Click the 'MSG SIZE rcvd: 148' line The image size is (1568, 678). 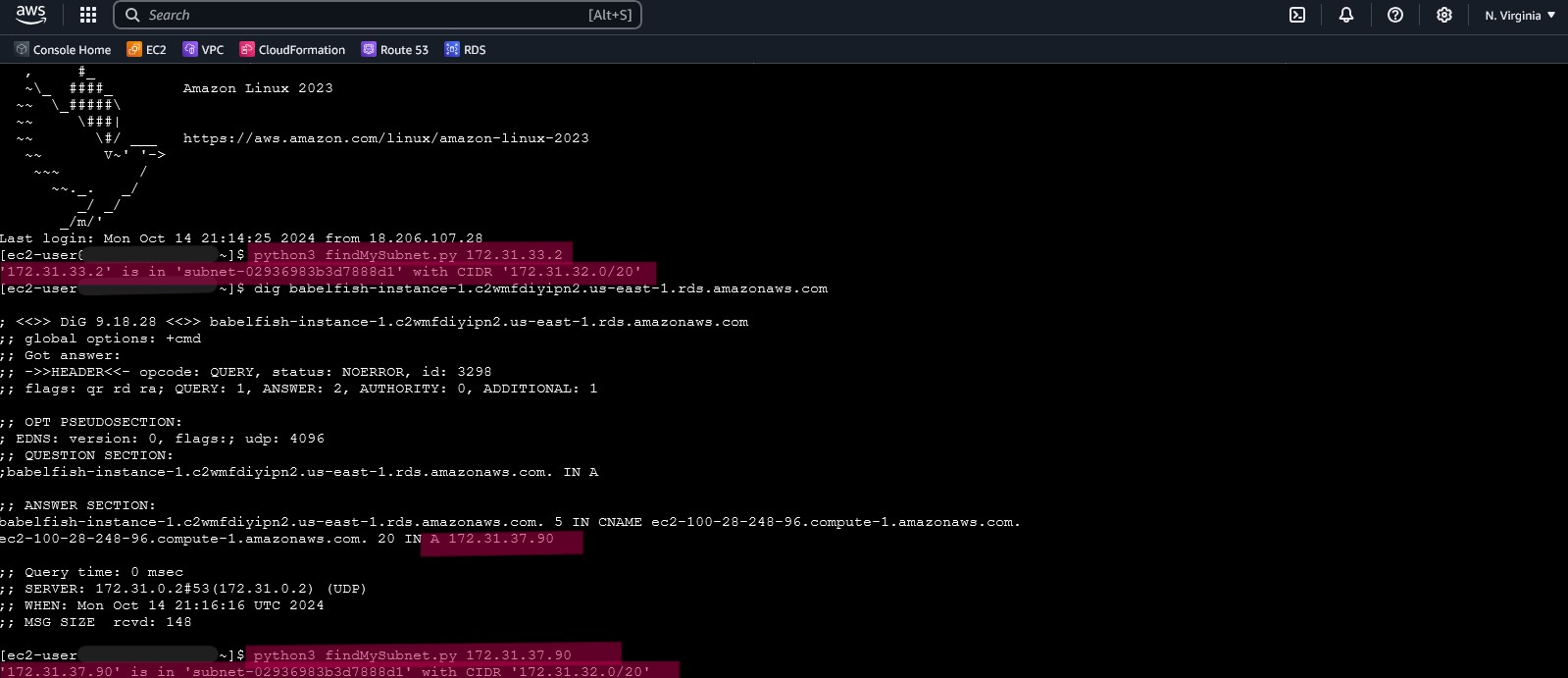click(x=96, y=622)
